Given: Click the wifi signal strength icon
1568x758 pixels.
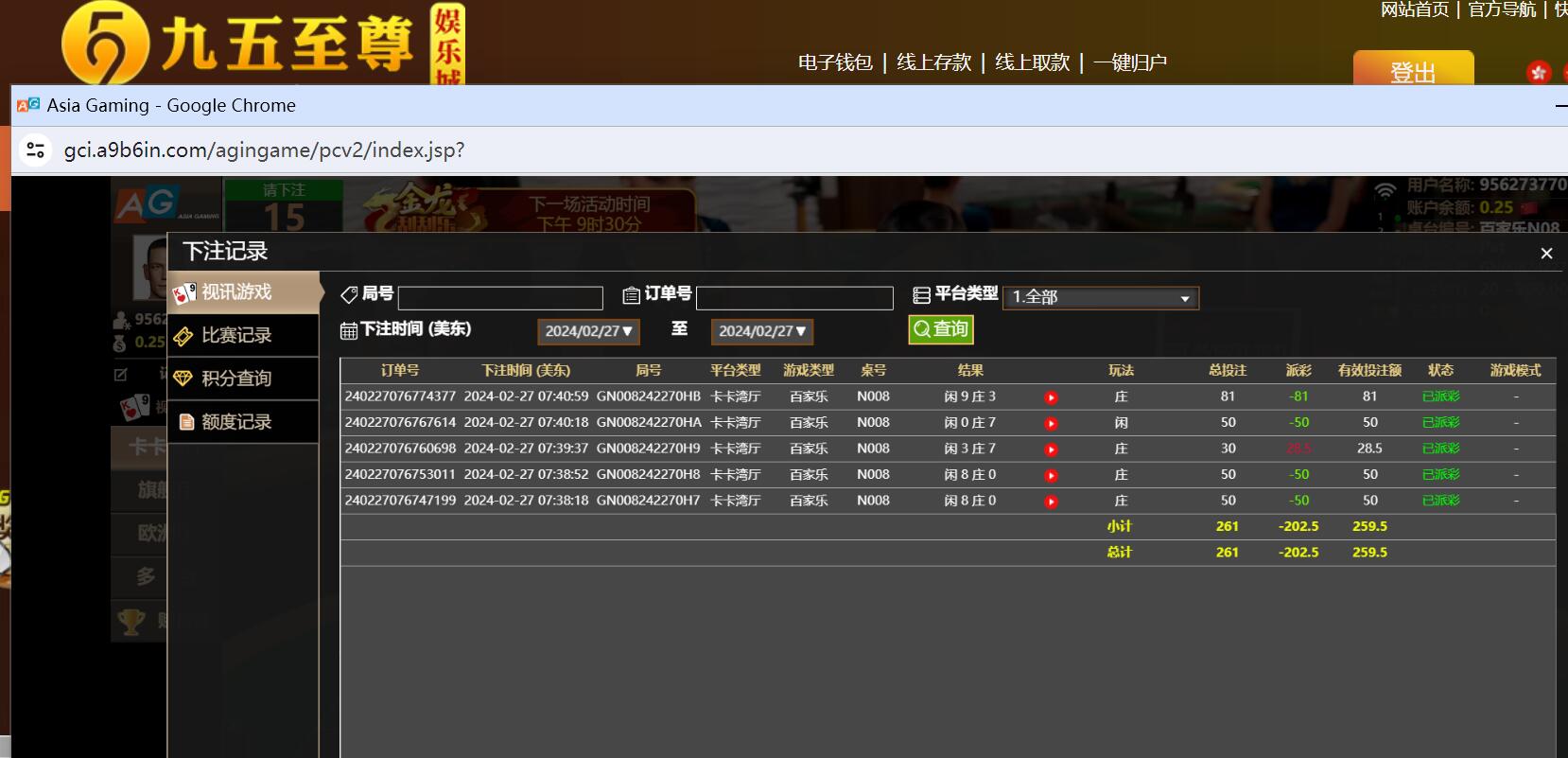Looking at the screenshot, I should pos(1385,190).
